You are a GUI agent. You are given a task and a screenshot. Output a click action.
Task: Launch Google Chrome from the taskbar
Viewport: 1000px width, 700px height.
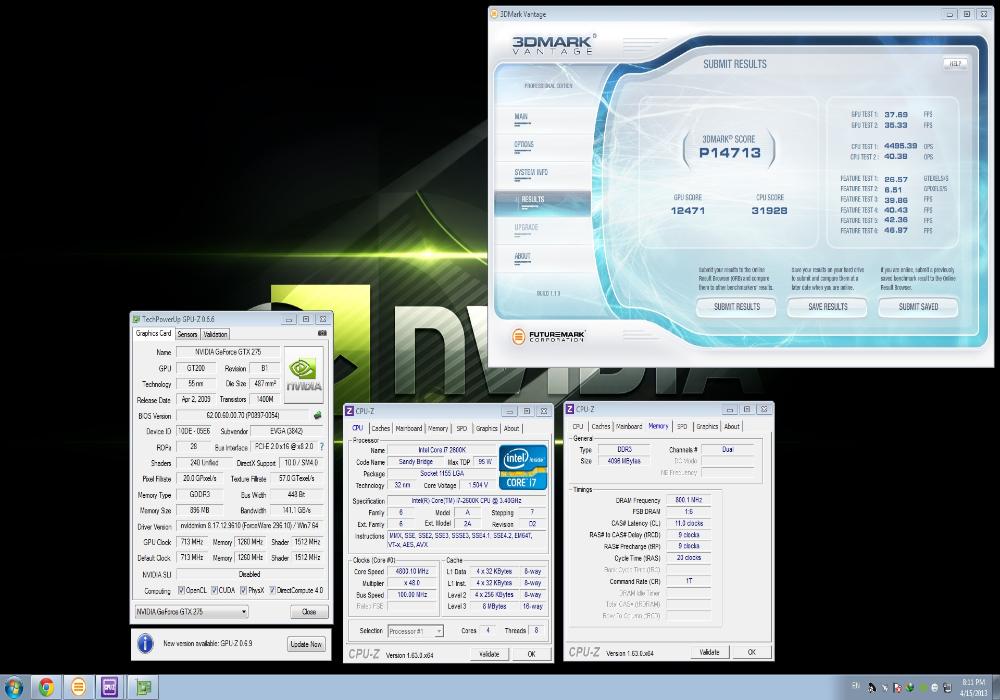[45, 687]
